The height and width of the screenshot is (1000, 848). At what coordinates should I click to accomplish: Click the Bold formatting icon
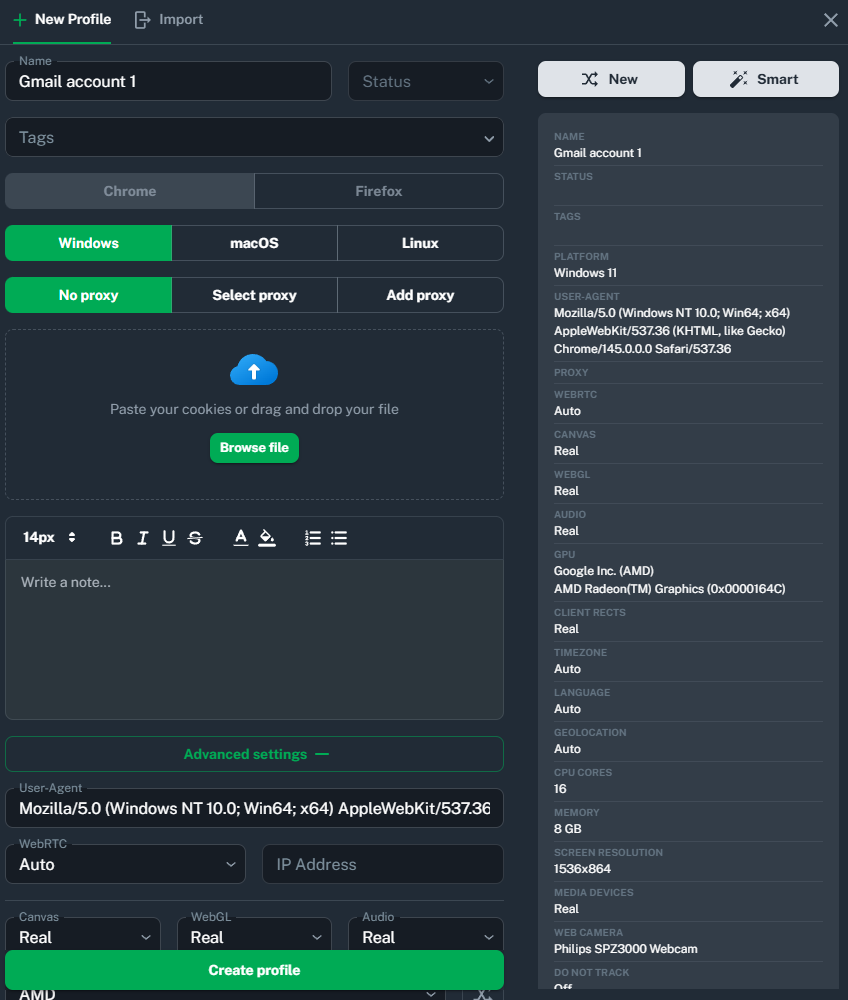click(x=117, y=538)
